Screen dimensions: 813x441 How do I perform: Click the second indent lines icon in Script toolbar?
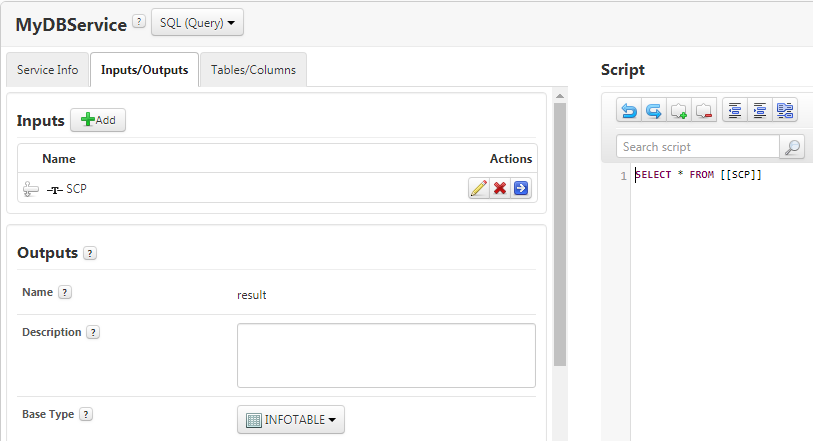[760, 110]
